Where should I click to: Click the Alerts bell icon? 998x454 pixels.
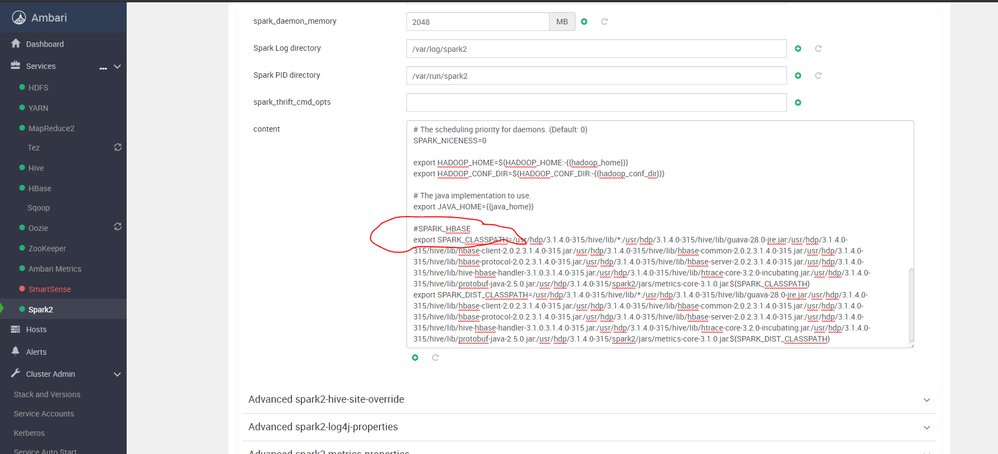tap(16, 351)
